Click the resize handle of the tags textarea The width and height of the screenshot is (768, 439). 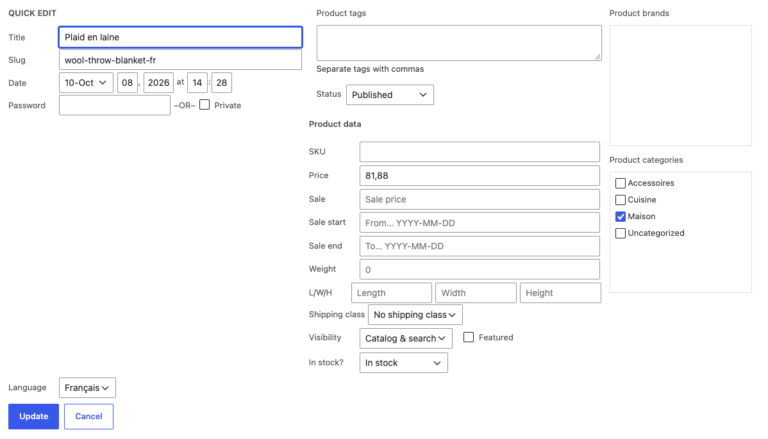pyautogui.click(x=598, y=57)
